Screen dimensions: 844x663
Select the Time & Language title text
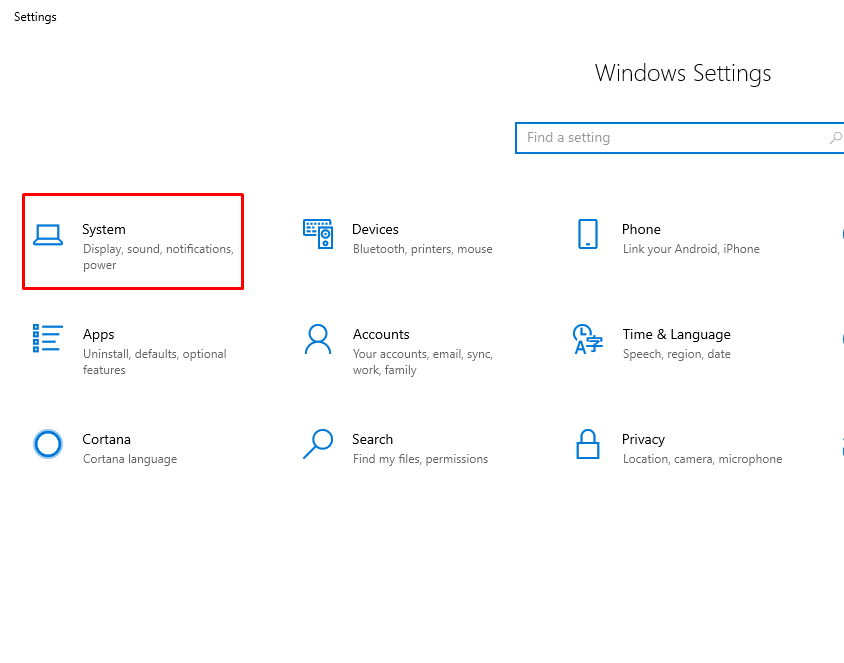click(676, 335)
